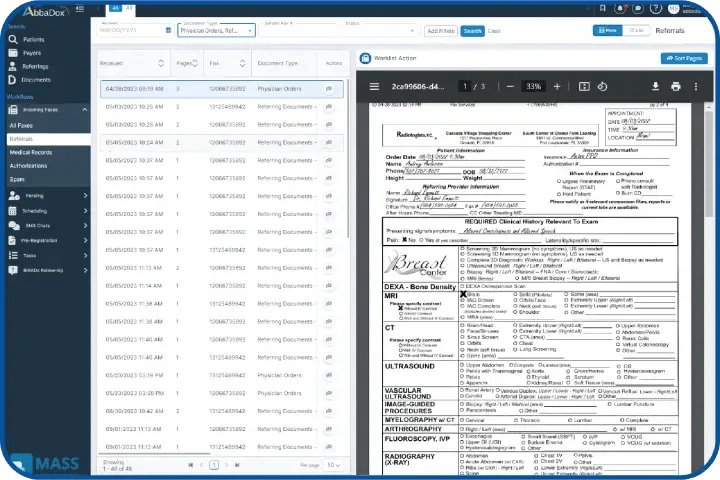Open the Per page count dropdown
This screenshot has height=480, width=720.
point(332,465)
